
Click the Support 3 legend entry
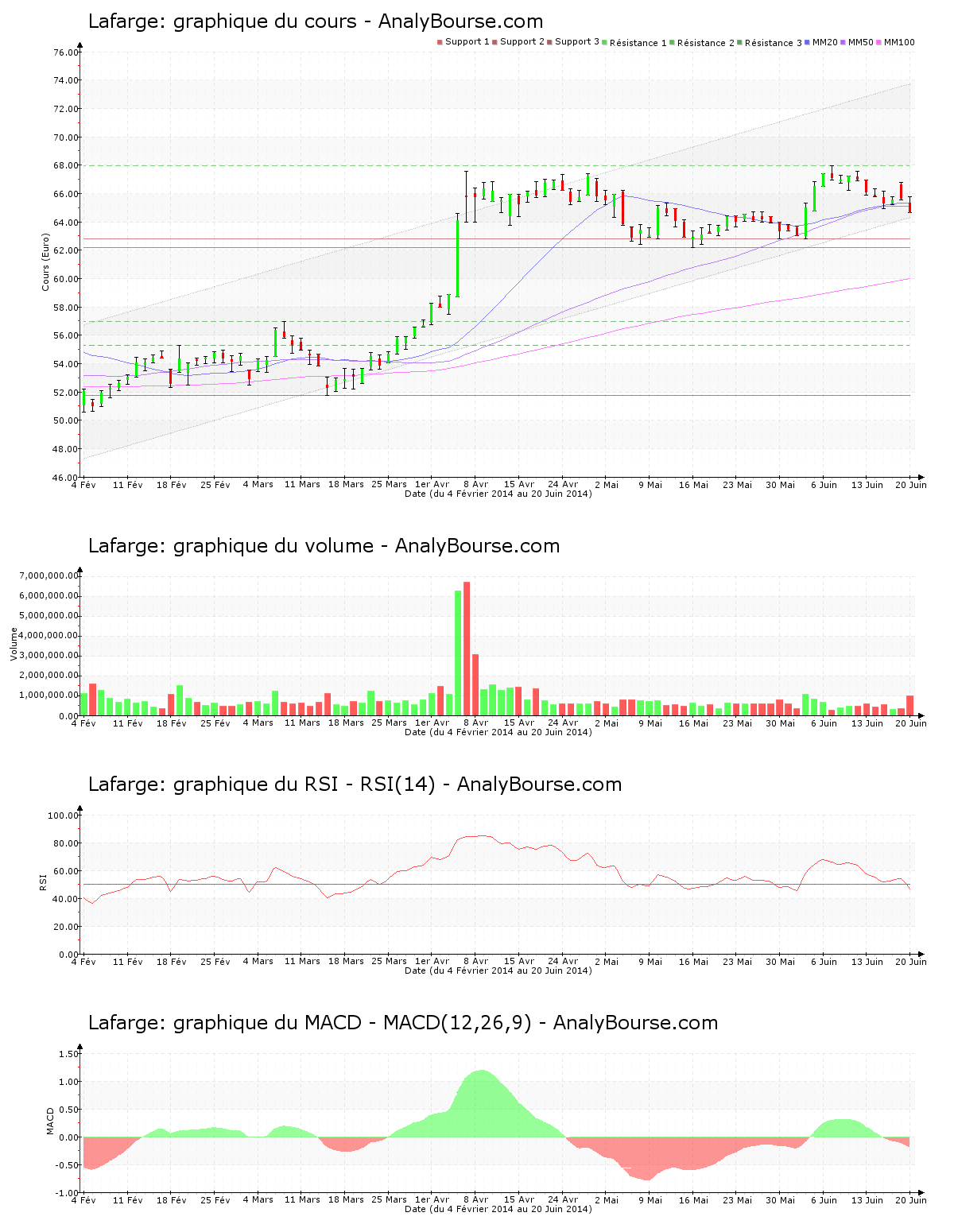(x=573, y=42)
